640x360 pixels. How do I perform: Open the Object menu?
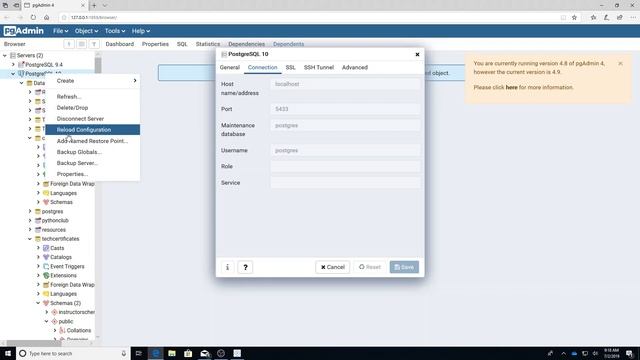click(x=86, y=31)
